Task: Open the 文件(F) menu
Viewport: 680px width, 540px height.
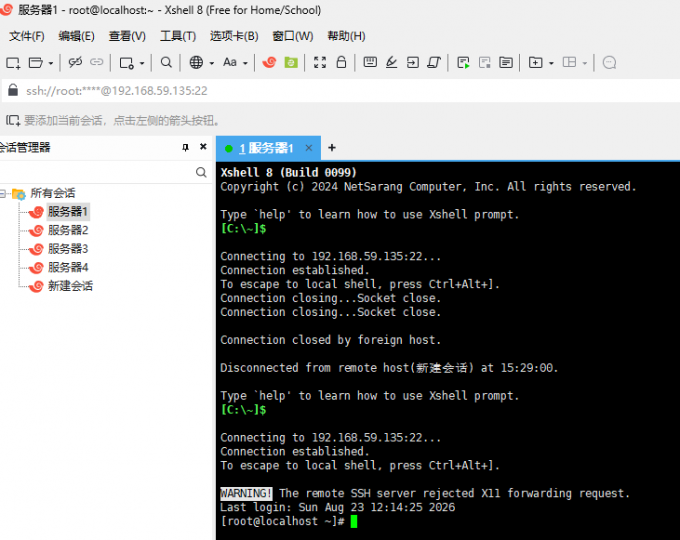Action: [x=27, y=36]
